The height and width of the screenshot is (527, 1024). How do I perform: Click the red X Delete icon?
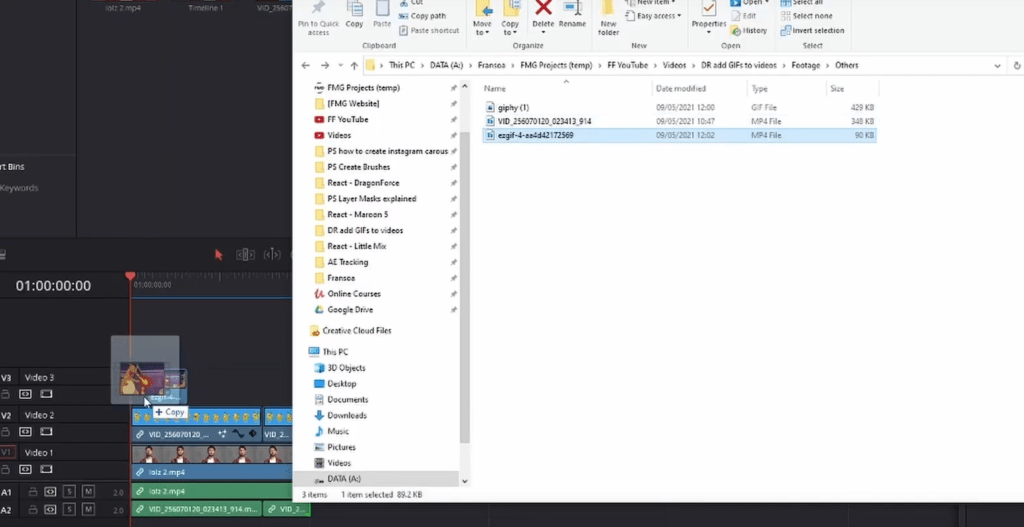543,8
